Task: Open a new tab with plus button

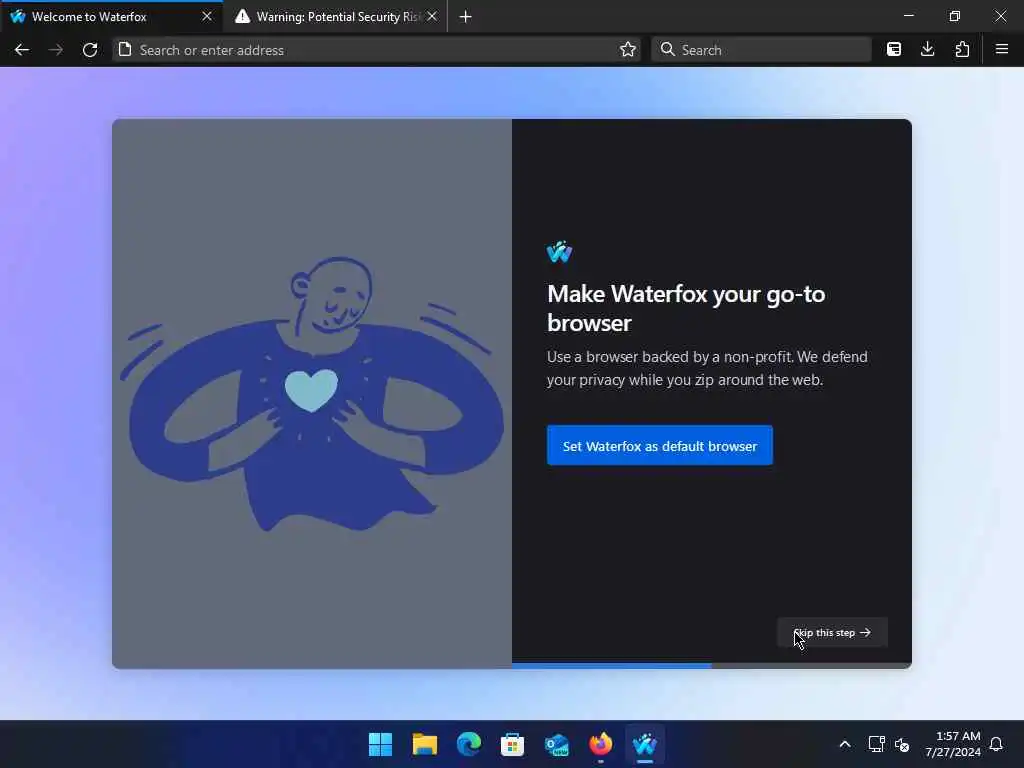Action: 466,16
